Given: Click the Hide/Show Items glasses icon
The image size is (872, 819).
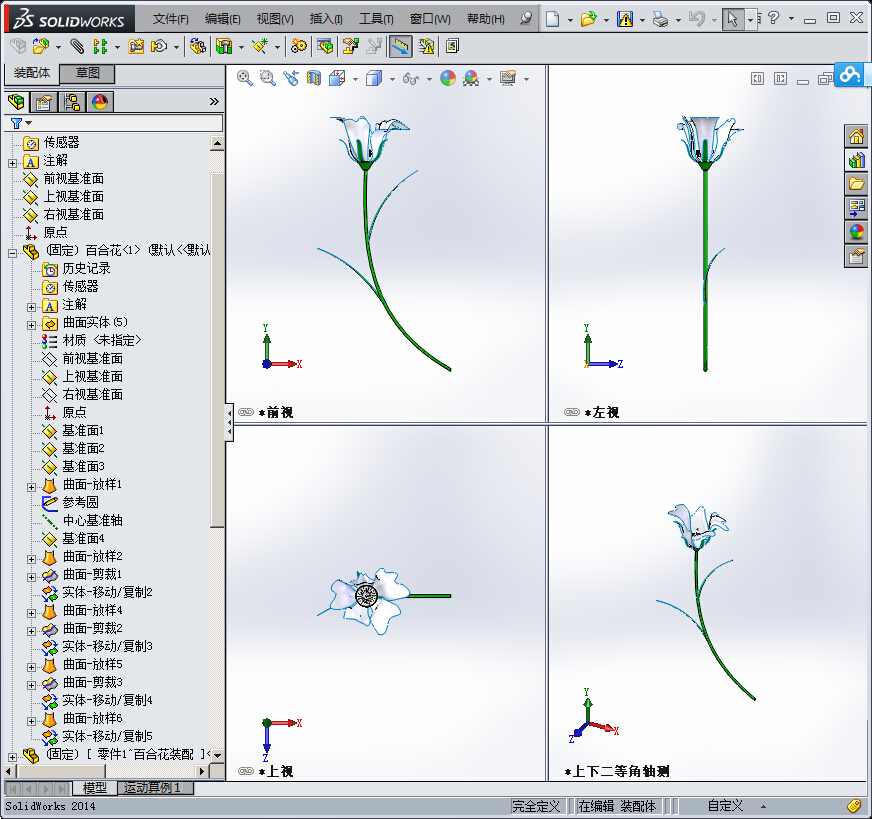Looking at the screenshot, I should click(x=410, y=79).
